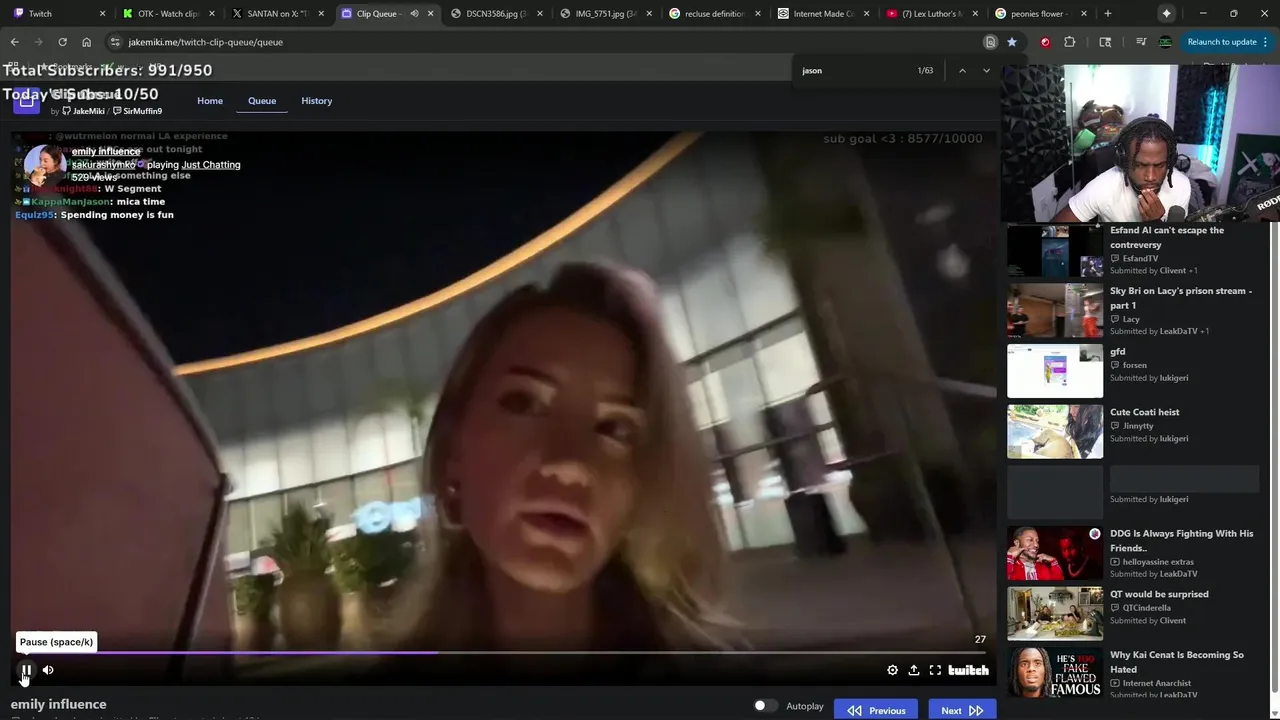Screen dimensions: 1280x720
Task: Select the QT would be surprised clip
Action: (1055, 614)
